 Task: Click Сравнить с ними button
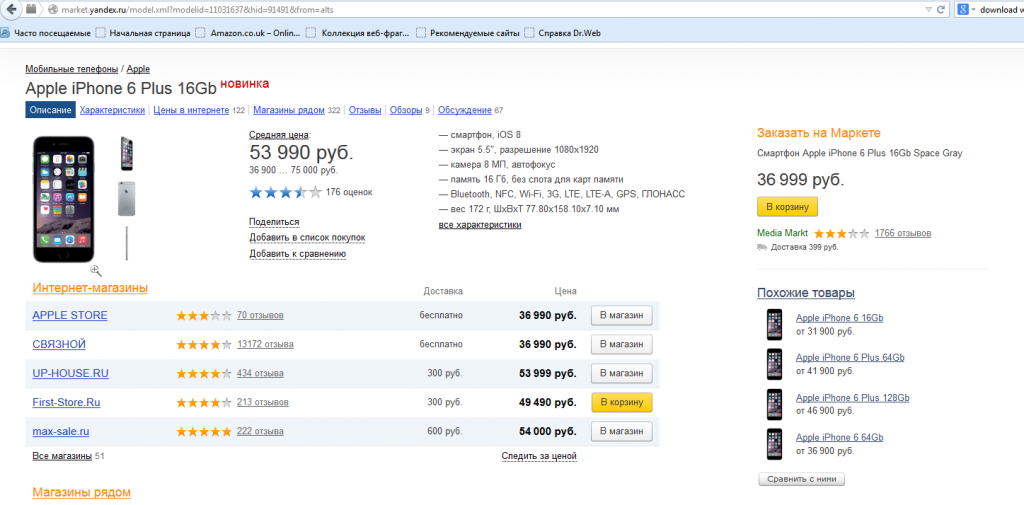tap(801, 479)
